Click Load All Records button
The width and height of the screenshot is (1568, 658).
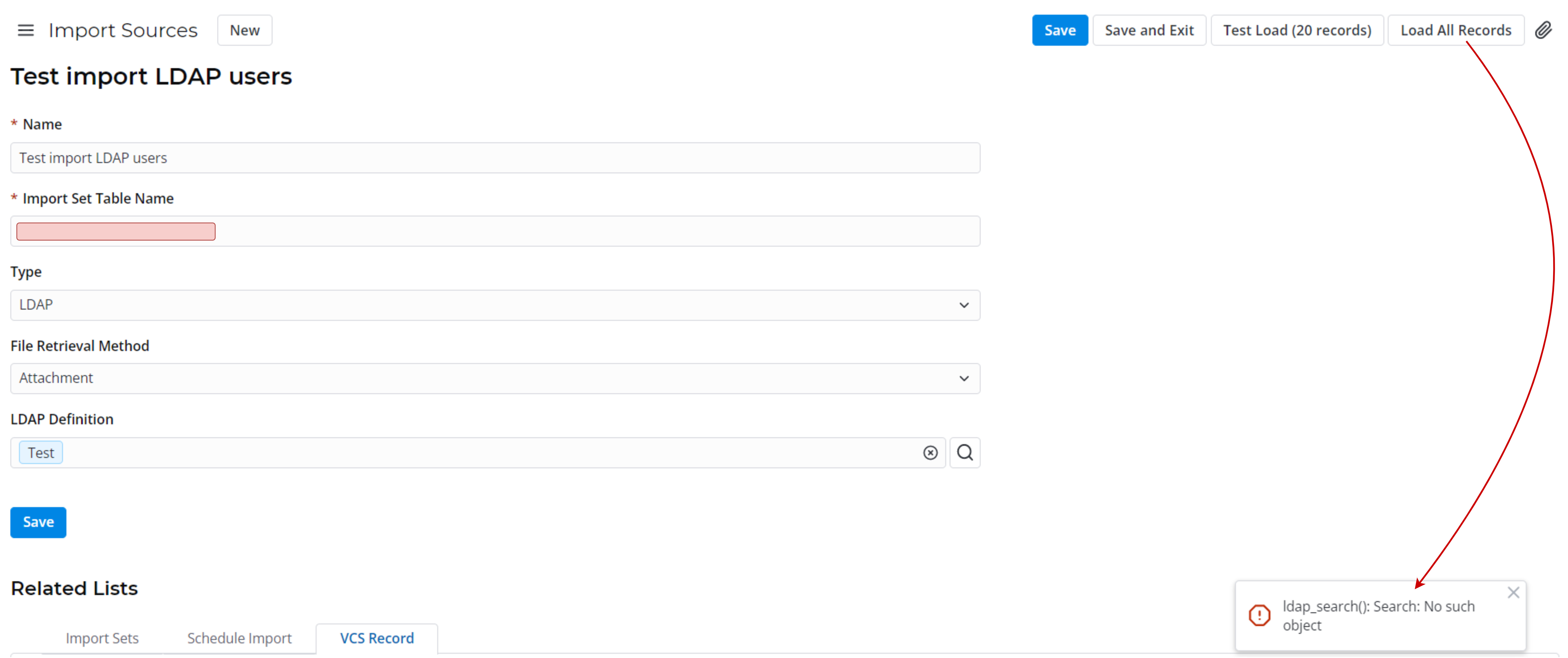(1455, 30)
